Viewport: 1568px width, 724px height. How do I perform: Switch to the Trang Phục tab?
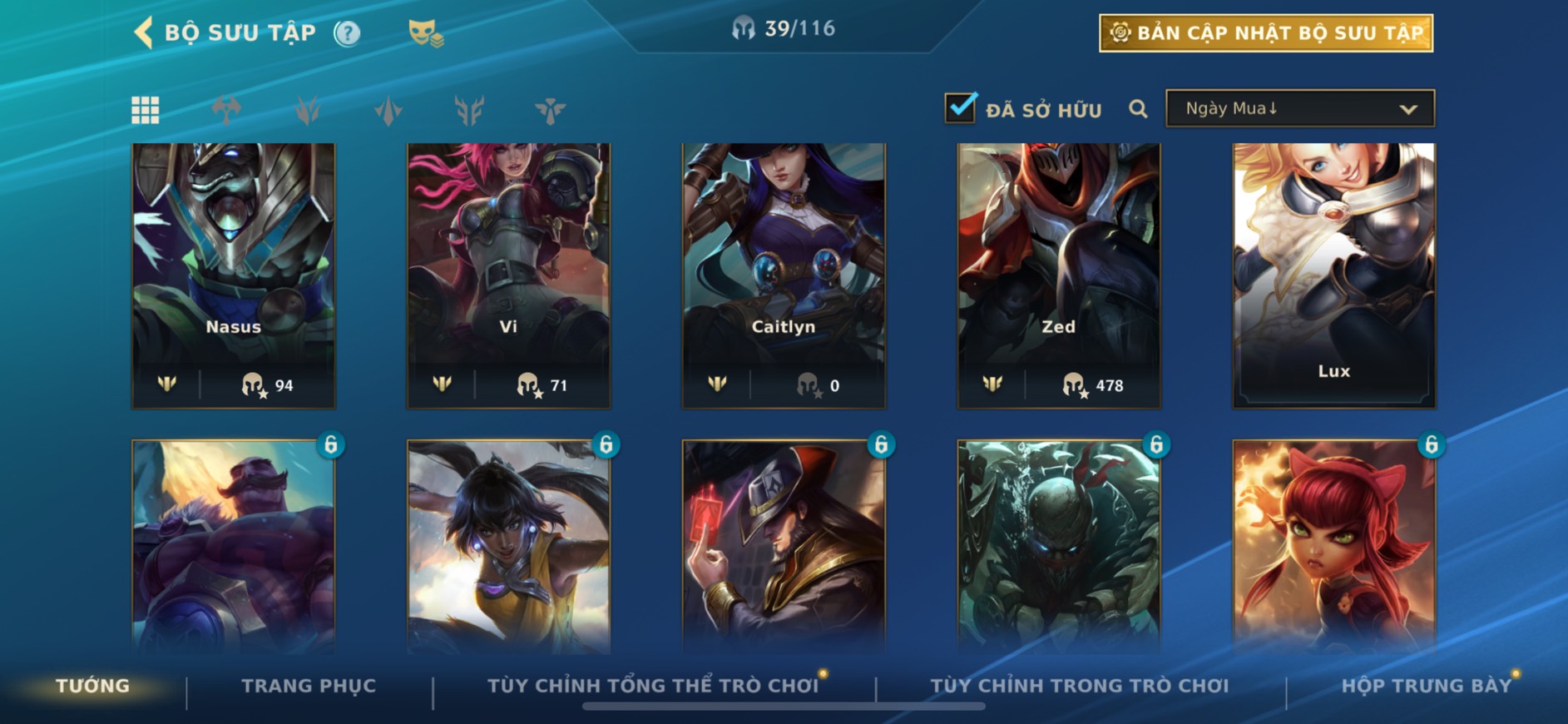coord(309,686)
